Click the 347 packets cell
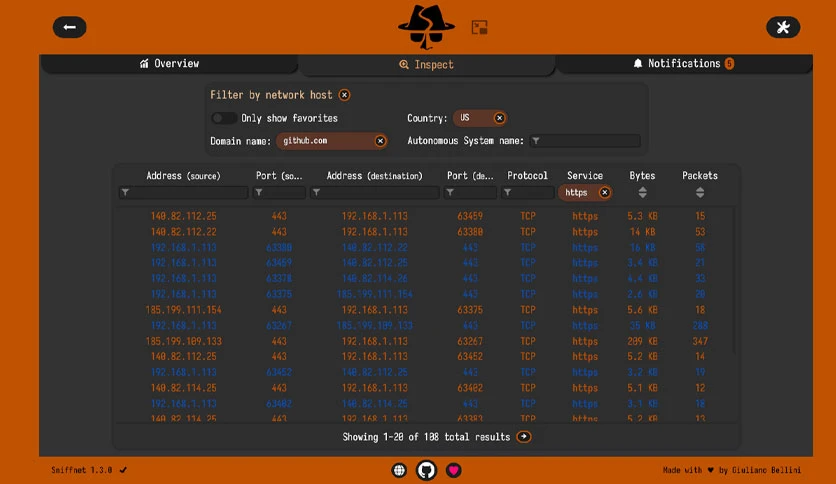Screen dimensions: 836x484 (700, 341)
